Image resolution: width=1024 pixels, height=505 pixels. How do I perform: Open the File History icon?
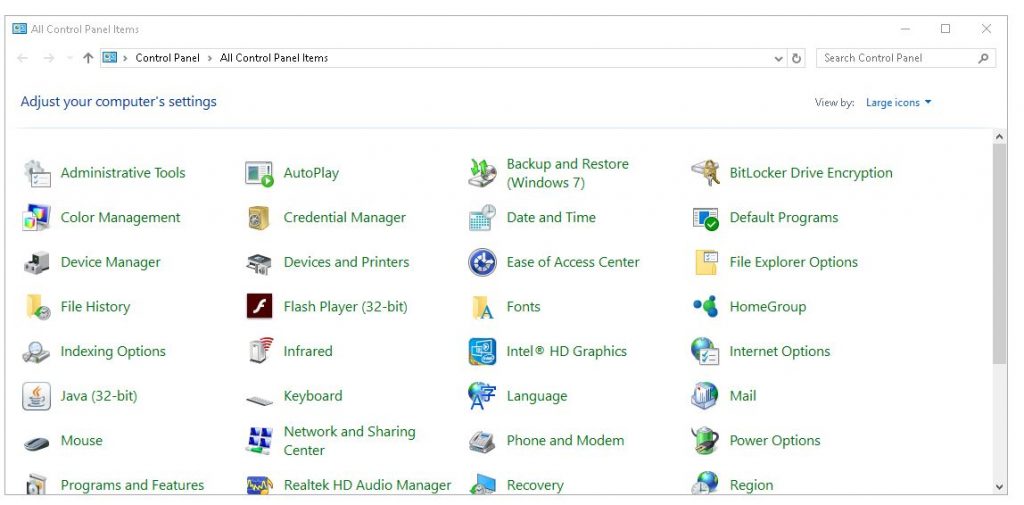[x=38, y=307]
